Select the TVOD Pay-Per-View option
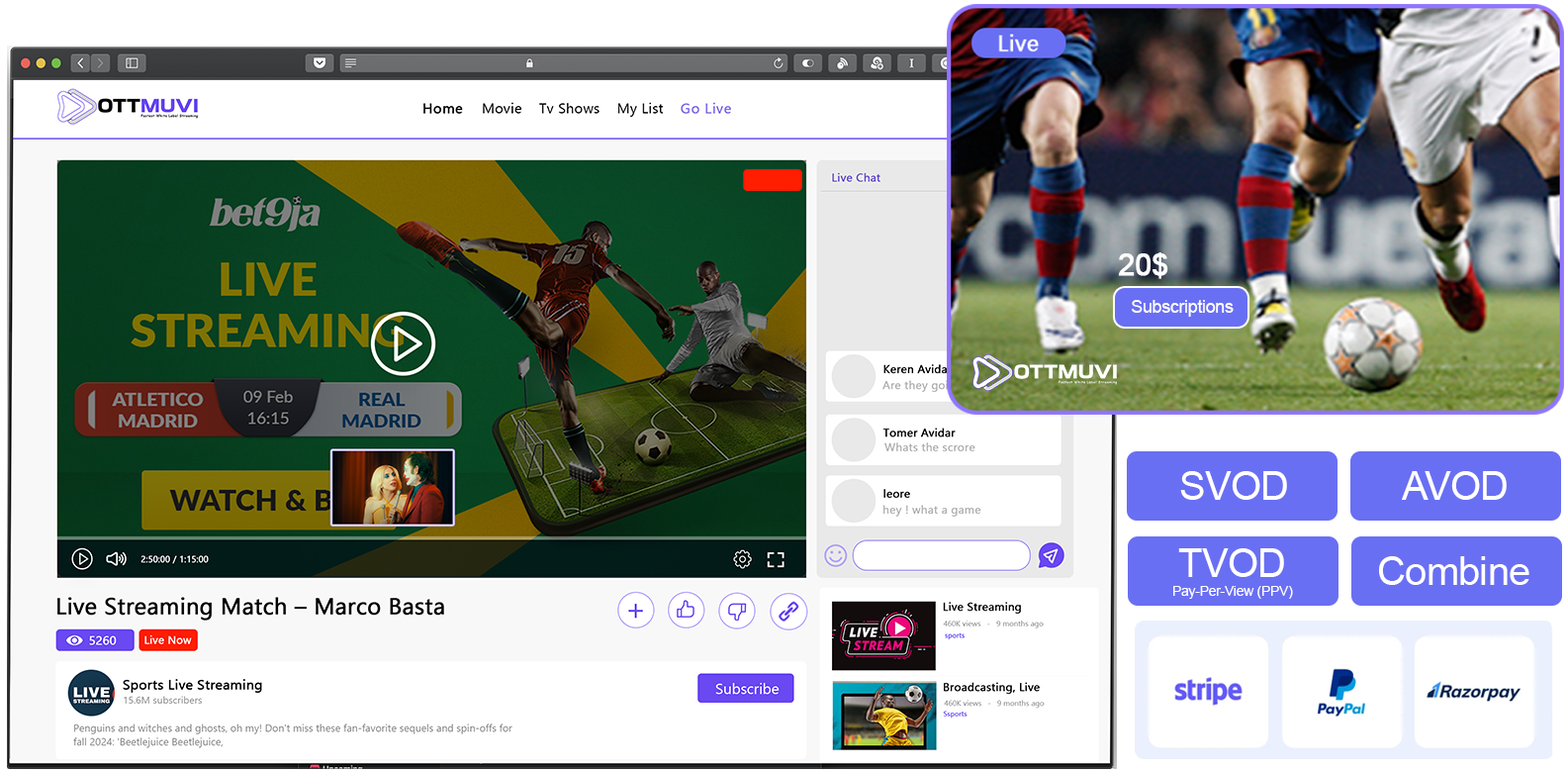 pos(1233,571)
